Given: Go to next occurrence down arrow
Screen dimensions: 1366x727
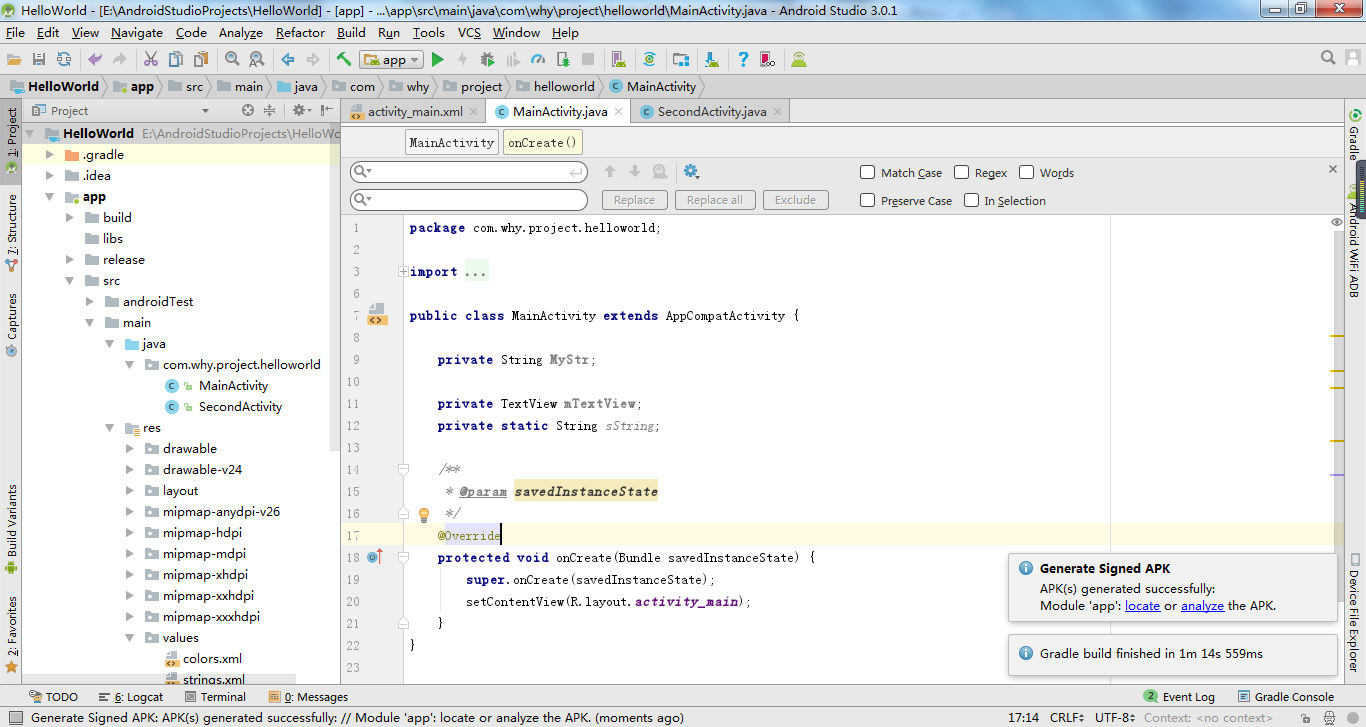Looking at the screenshot, I should click(635, 172).
